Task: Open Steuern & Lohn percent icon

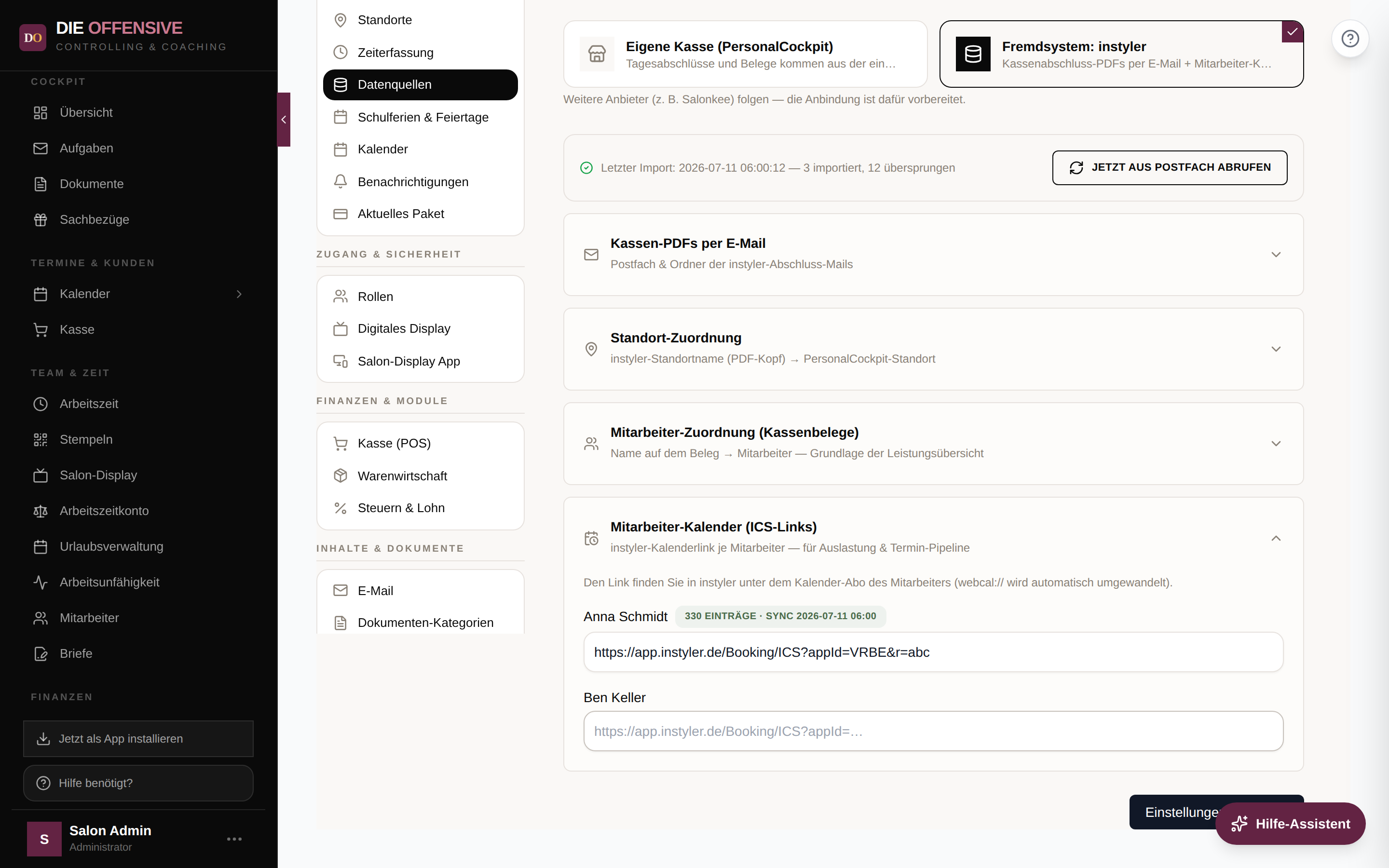Action: [340, 508]
